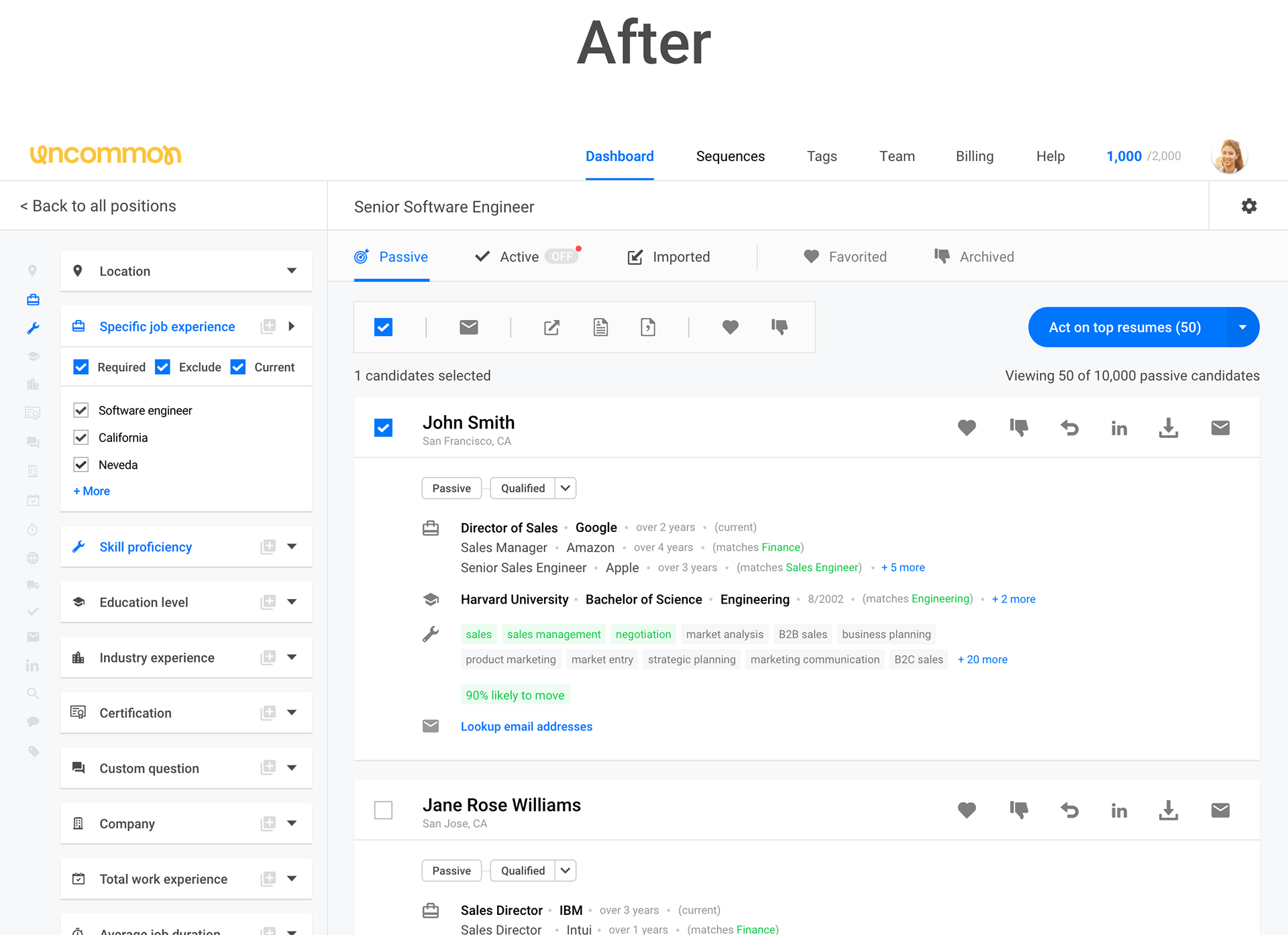
Task: Click the email envelope icon in bulk toolbar
Action: pos(469,327)
